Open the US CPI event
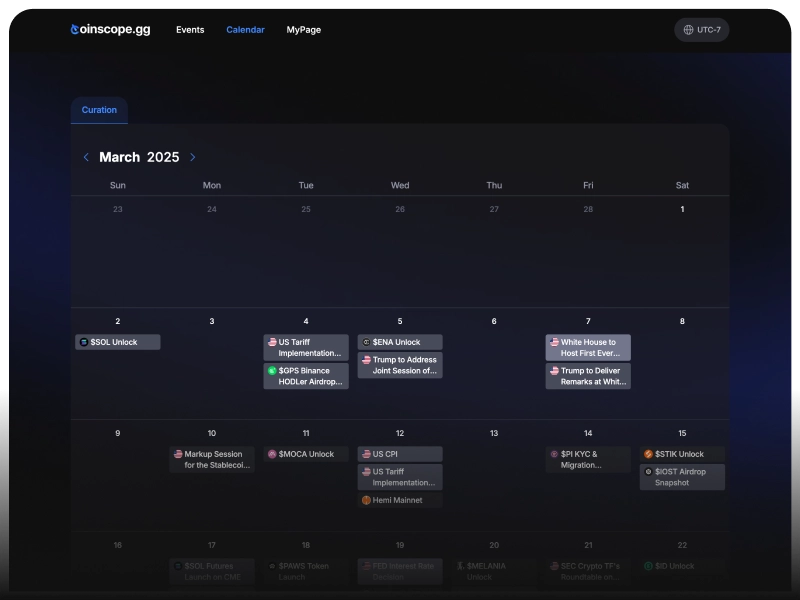Screen dimensions: 800x600 (400, 454)
